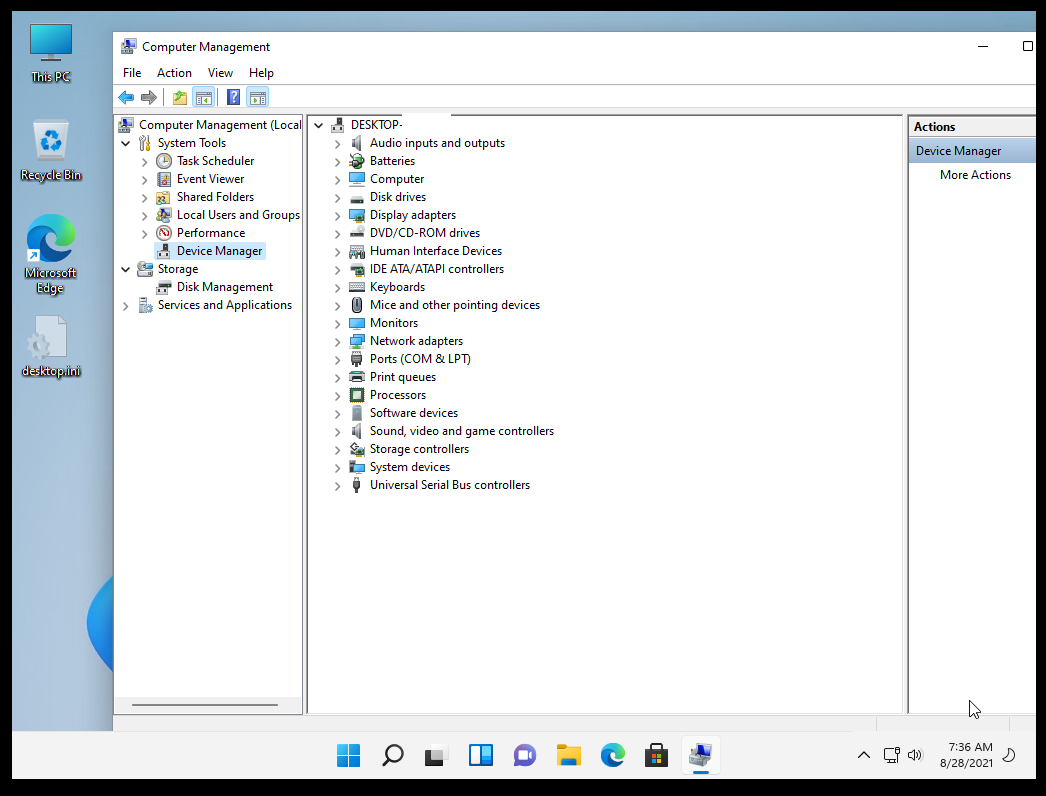The height and width of the screenshot is (796, 1046).
Task: Select the This PC desktop icon
Action: (x=51, y=53)
